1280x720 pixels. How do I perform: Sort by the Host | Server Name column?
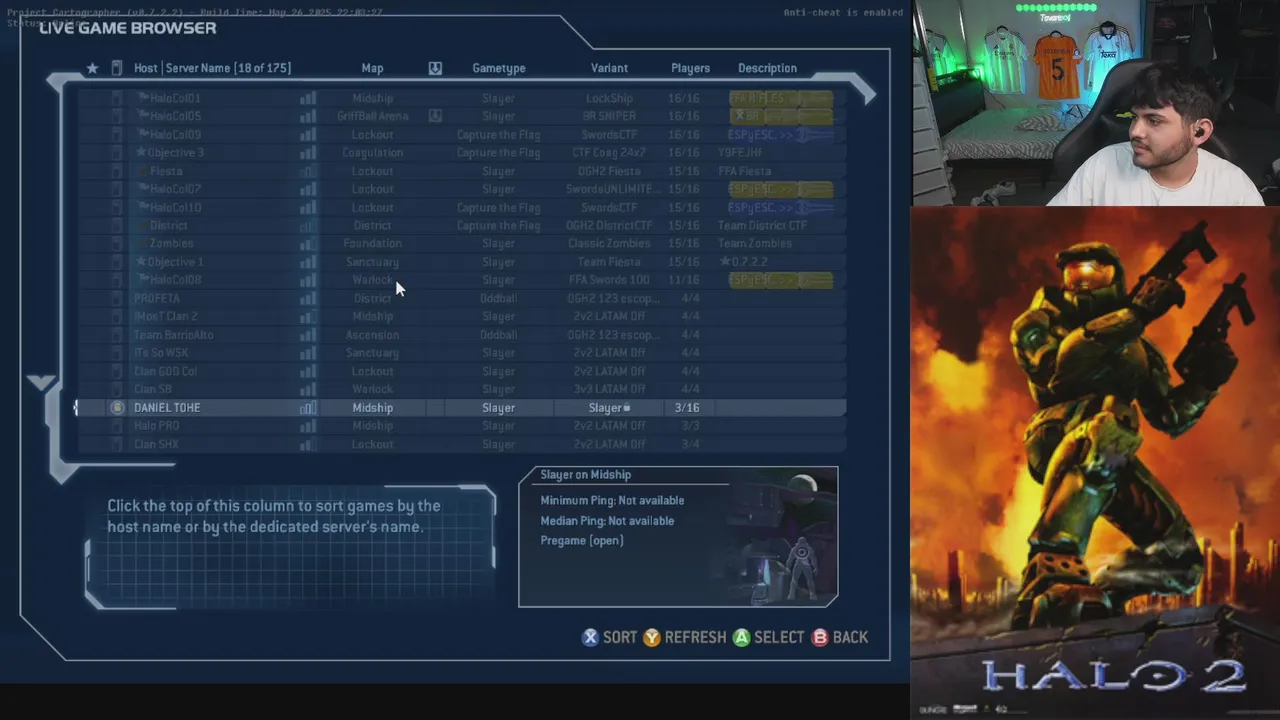(x=212, y=68)
